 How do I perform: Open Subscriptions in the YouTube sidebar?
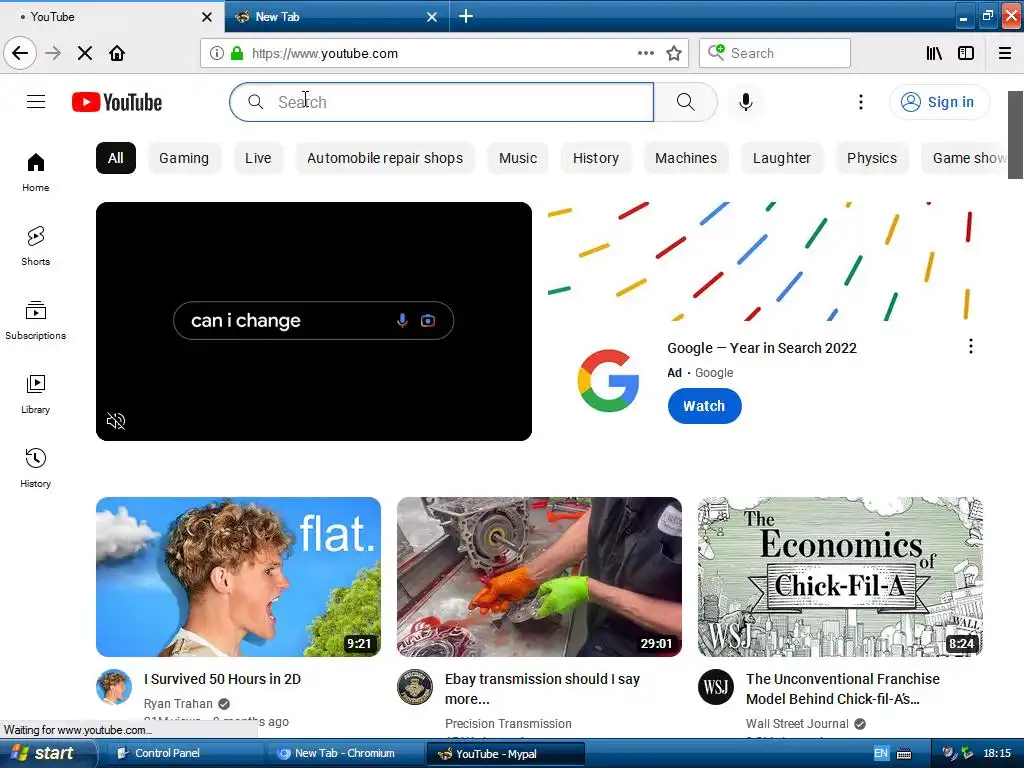coord(35,320)
